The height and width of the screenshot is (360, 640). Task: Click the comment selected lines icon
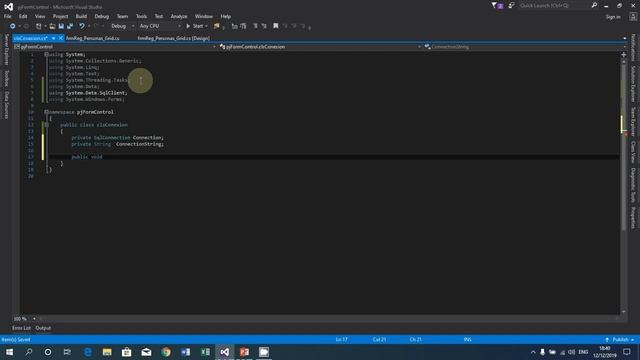pos(234,26)
